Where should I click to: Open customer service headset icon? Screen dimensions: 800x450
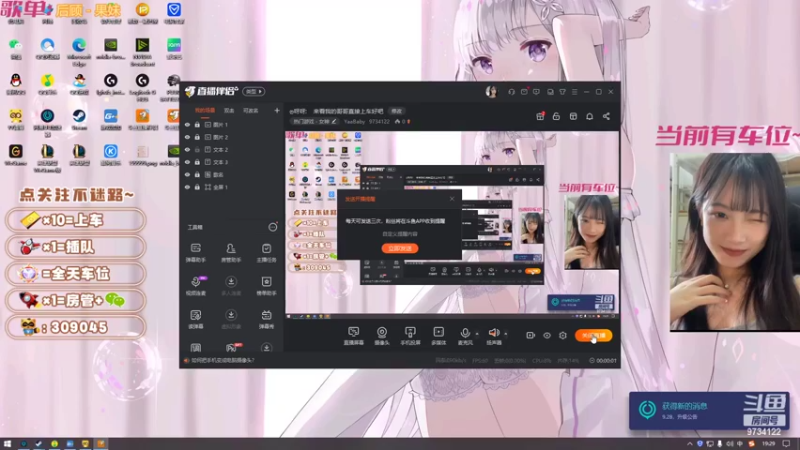point(511,92)
